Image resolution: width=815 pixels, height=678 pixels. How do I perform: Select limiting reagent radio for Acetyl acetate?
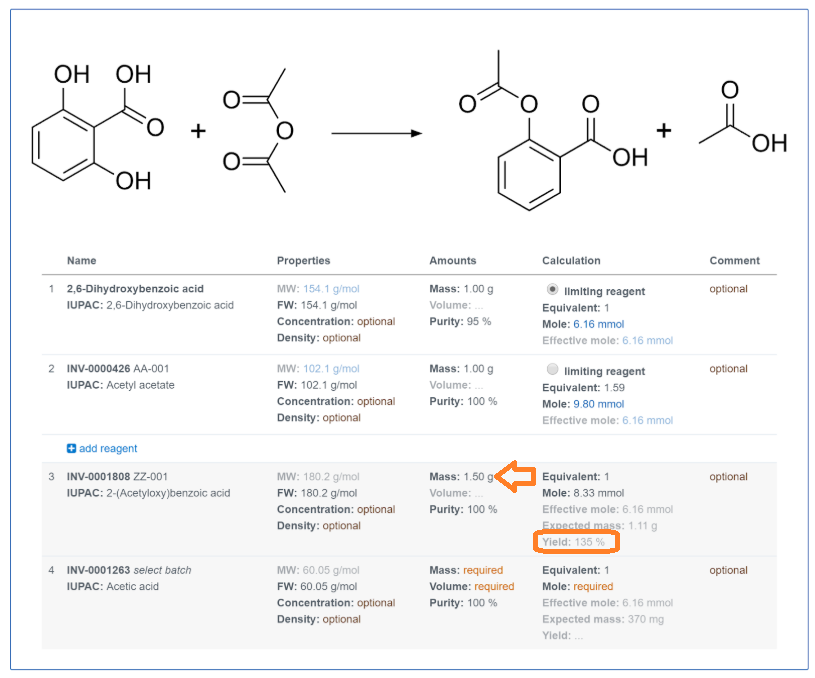[x=553, y=369]
